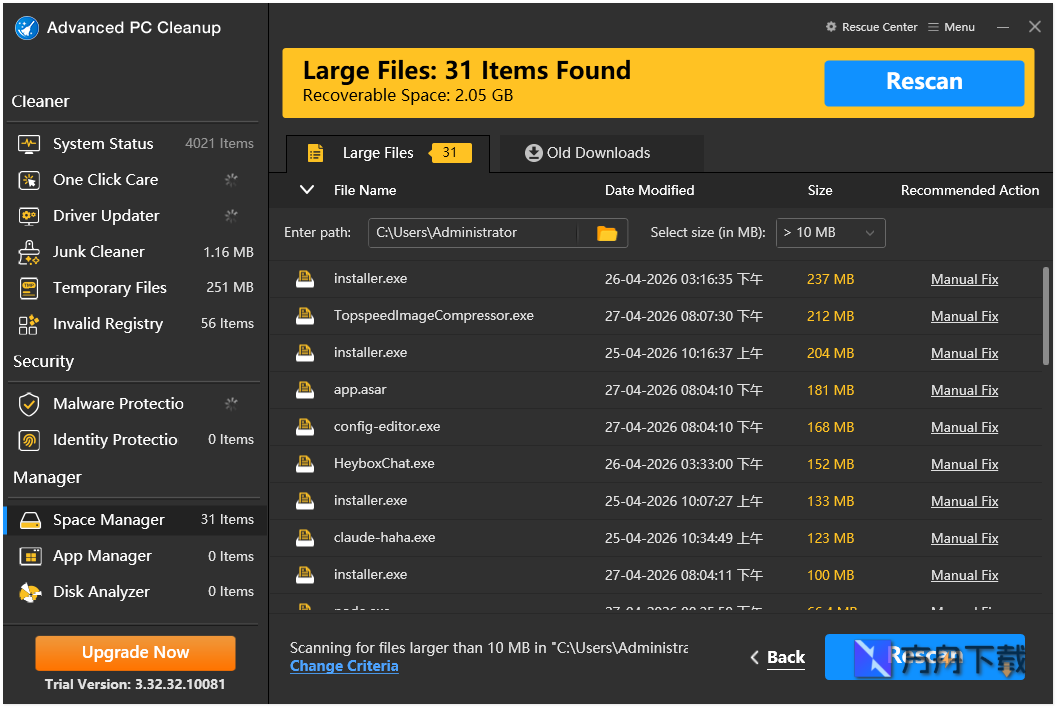Click Manual Fix for app.asar
The height and width of the screenshot is (708, 1057).
click(964, 390)
